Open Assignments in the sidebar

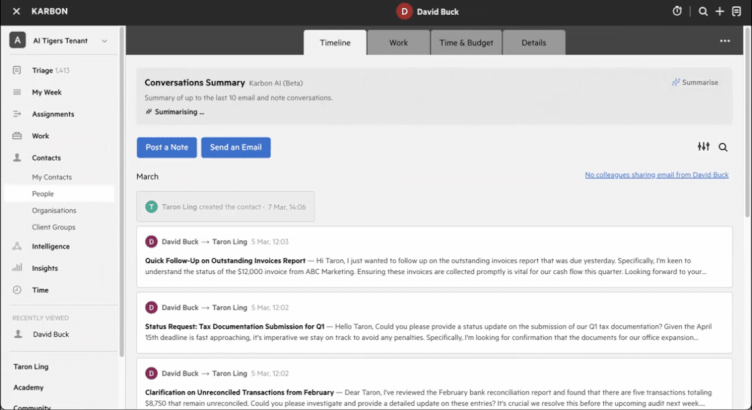pyautogui.click(x=53, y=114)
